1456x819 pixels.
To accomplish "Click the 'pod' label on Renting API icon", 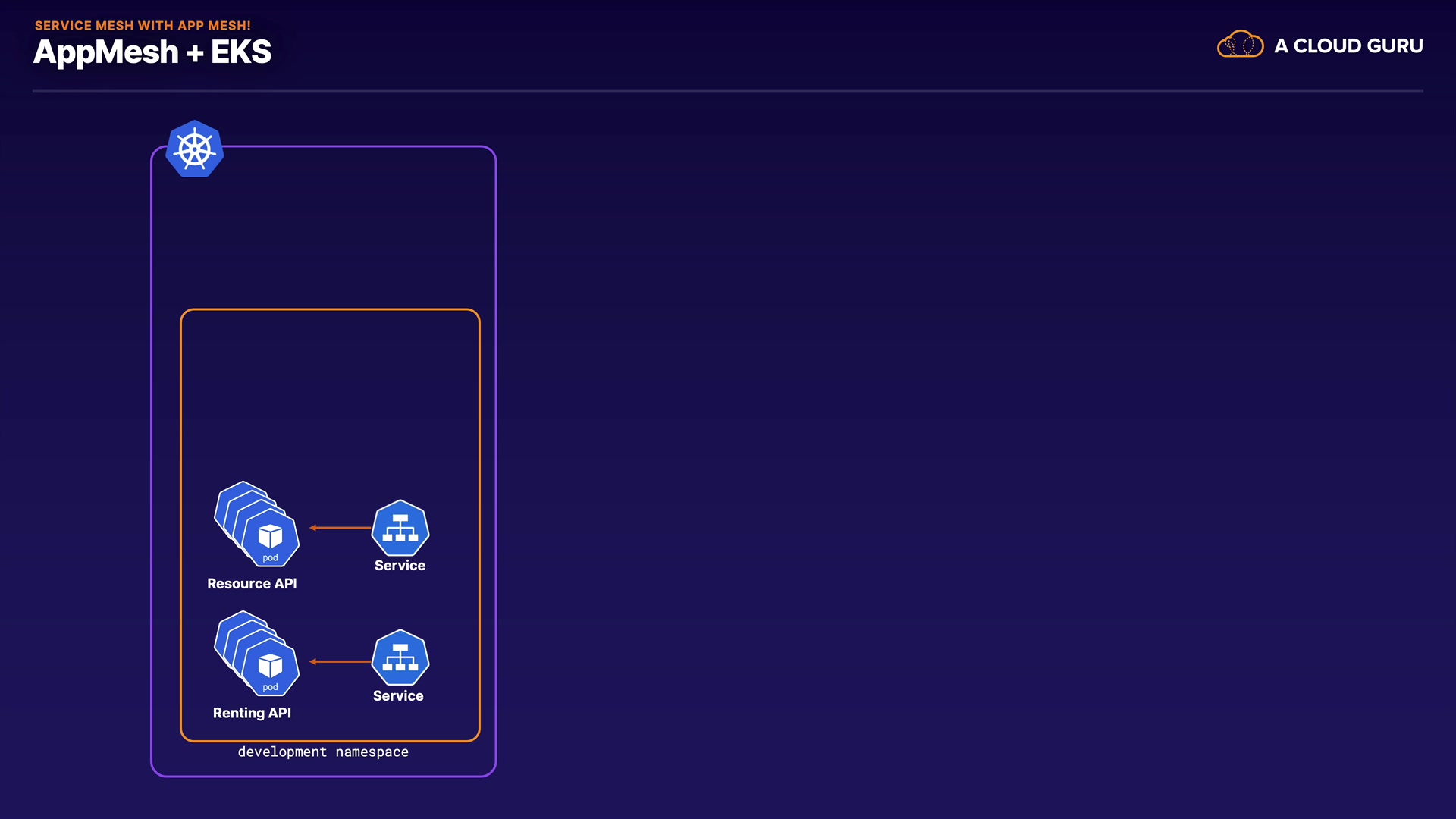I will [270, 688].
